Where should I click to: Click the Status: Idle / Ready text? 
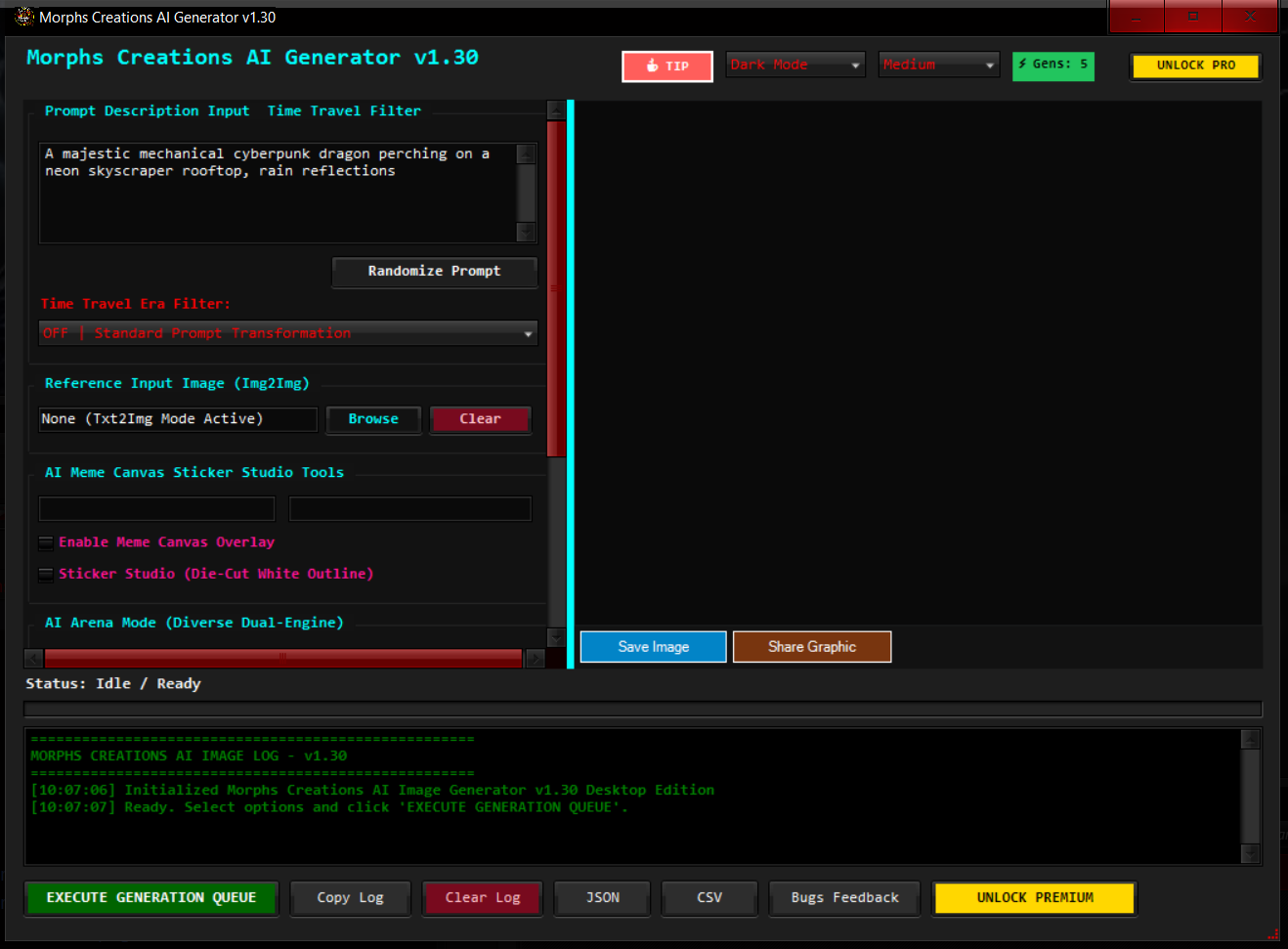(x=113, y=684)
